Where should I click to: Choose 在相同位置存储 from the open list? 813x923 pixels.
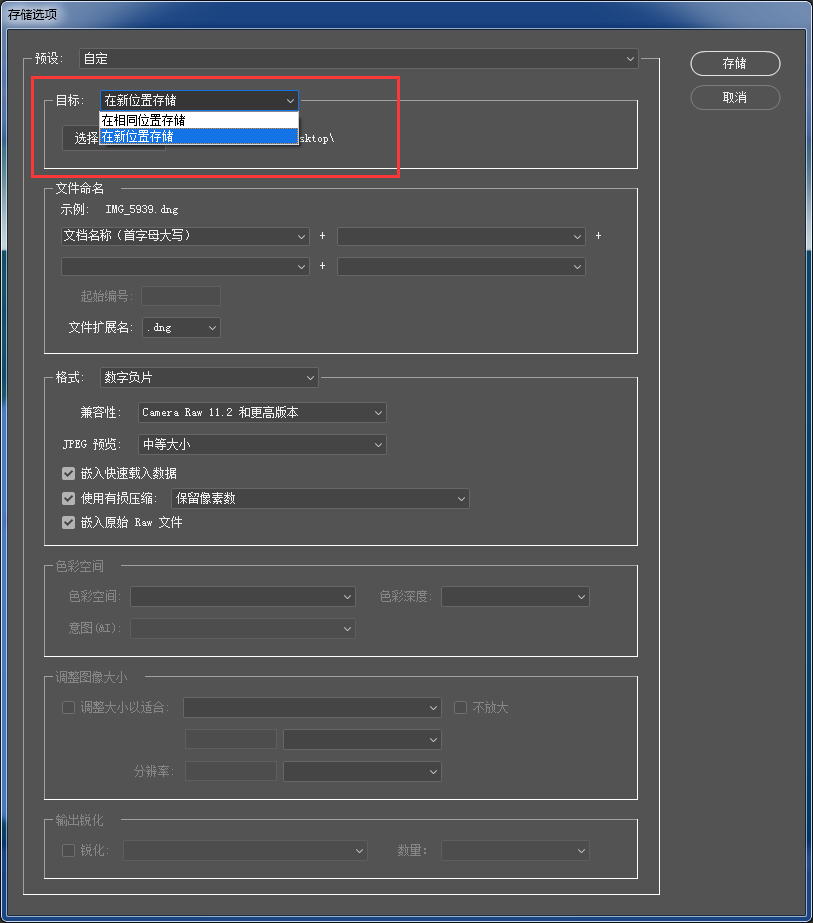pos(199,120)
